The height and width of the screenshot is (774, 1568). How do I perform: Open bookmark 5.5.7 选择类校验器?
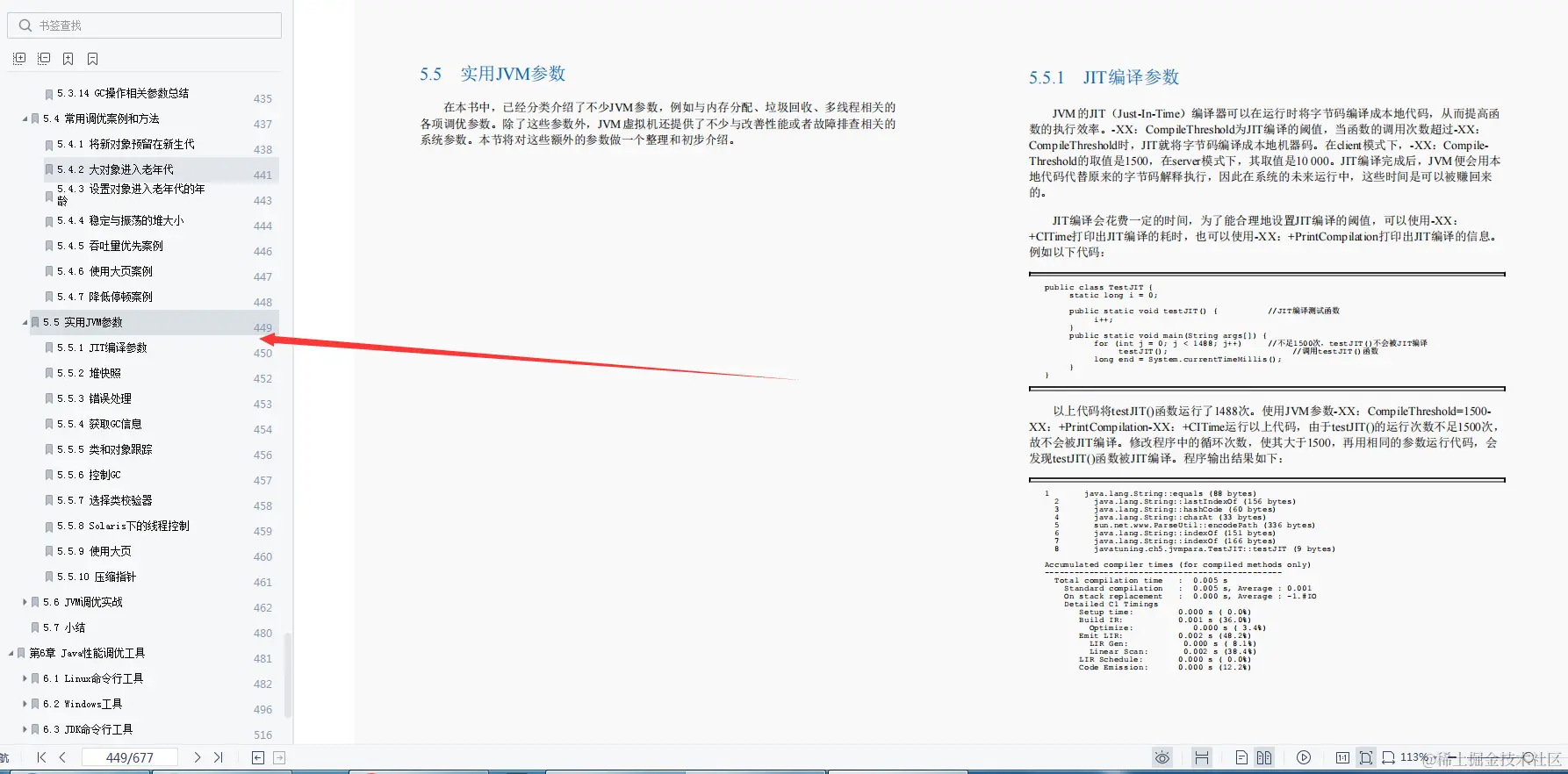click(104, 500)
